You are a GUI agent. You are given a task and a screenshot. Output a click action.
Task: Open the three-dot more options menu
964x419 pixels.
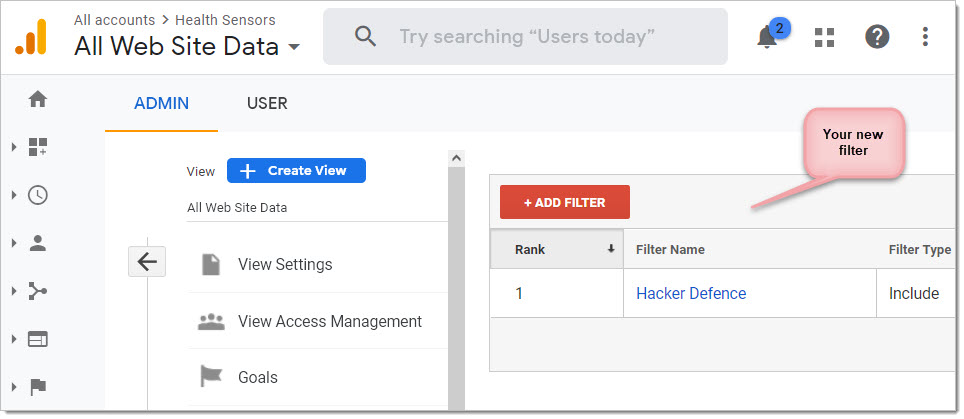click(x=926, y=37)
